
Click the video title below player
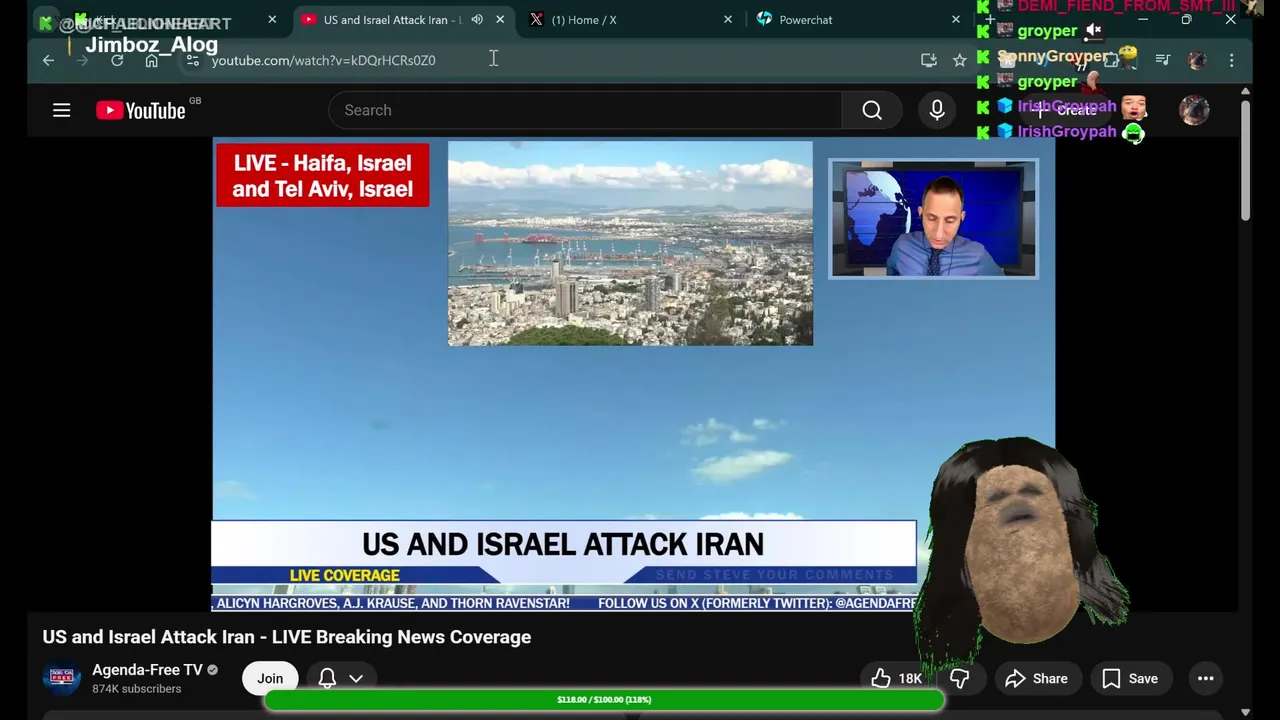pyautogui.click(x=286, y=637)
